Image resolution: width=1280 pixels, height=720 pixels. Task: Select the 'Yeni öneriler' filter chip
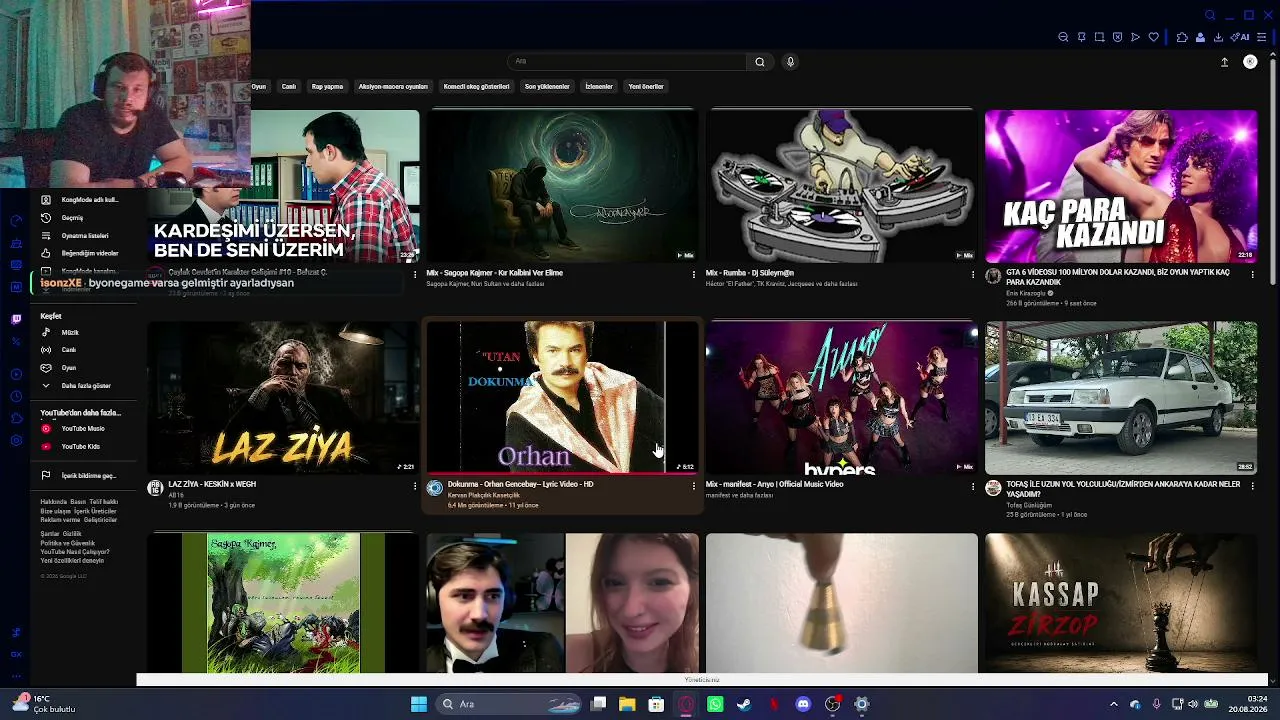646,87
